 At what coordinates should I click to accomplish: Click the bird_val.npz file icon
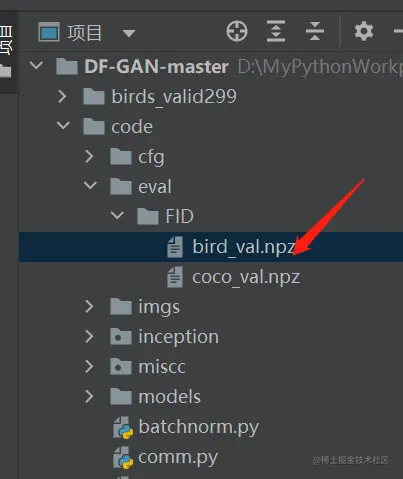pyautogui.click(x=175, y=247)
